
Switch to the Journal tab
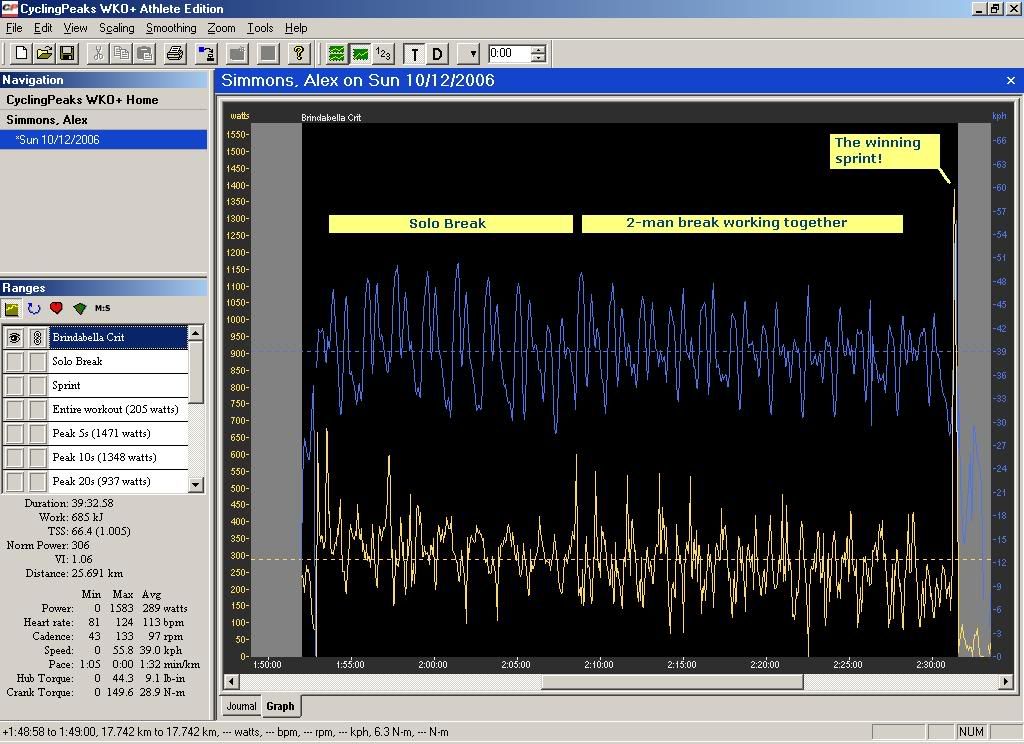(x=241, y=706)
